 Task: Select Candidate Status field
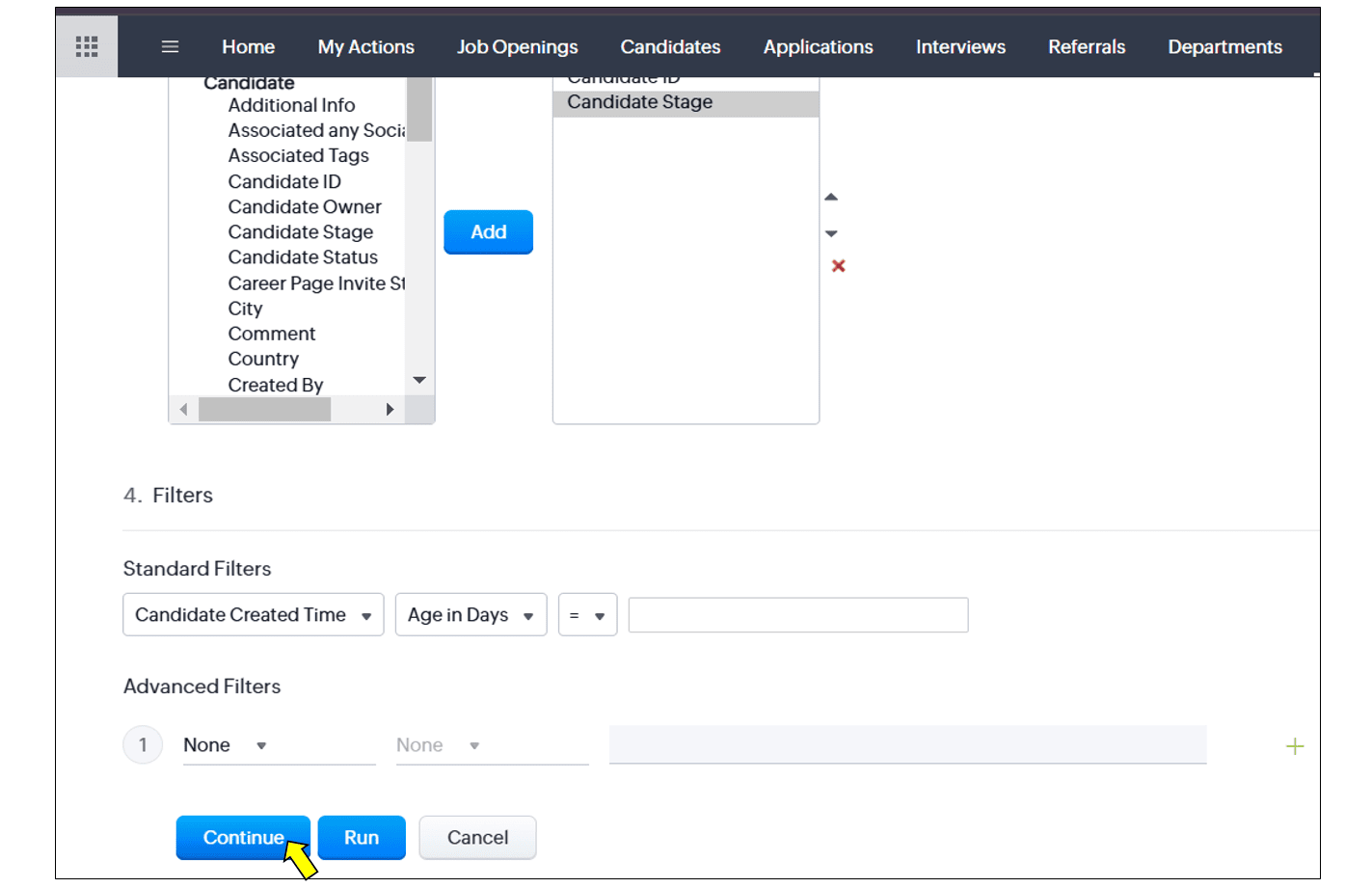[x=303, y=257]
